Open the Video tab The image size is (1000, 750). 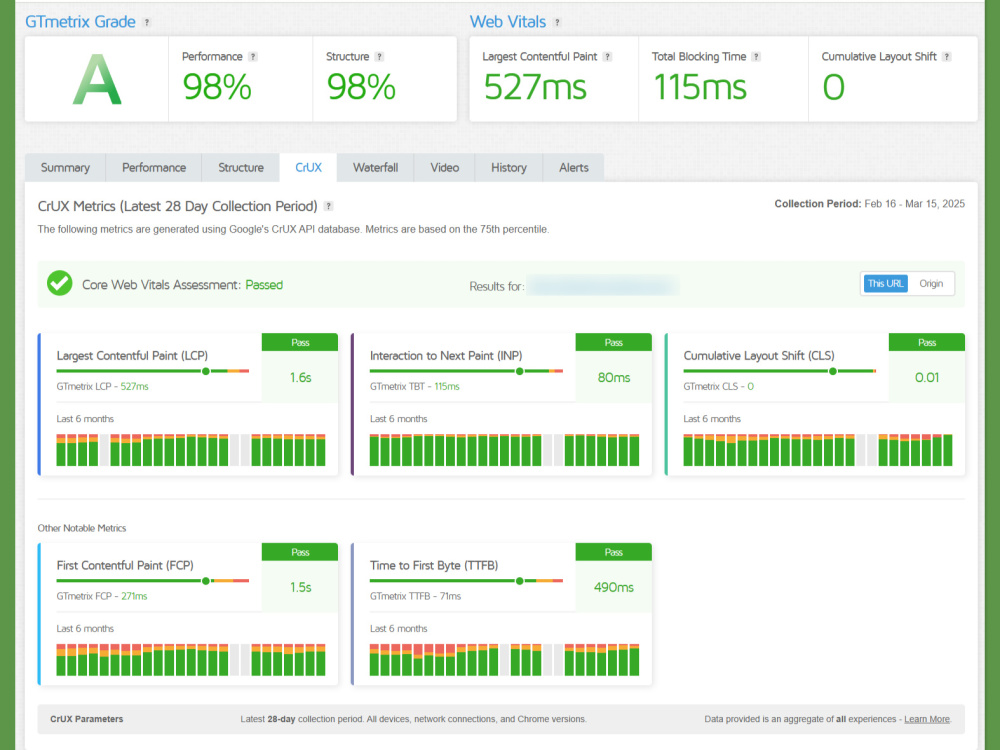[x=445, y=168]
